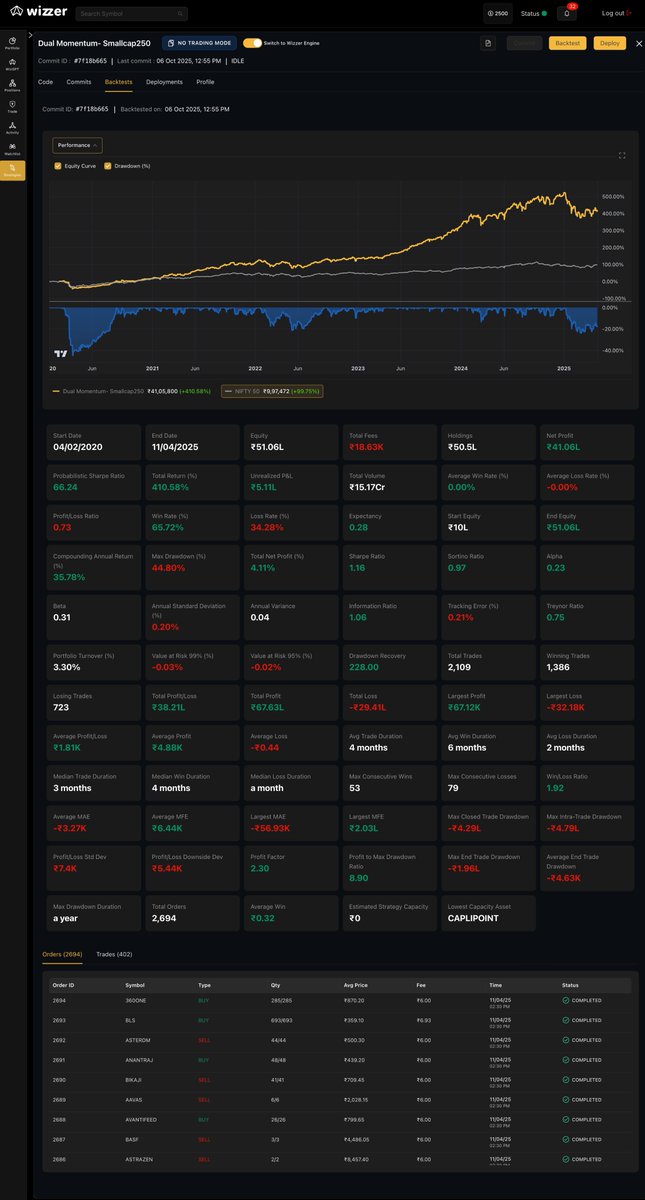Open the WizGPT sidebar icon
The height and width of the screenshot is (1200, 645).
(12, 66)
